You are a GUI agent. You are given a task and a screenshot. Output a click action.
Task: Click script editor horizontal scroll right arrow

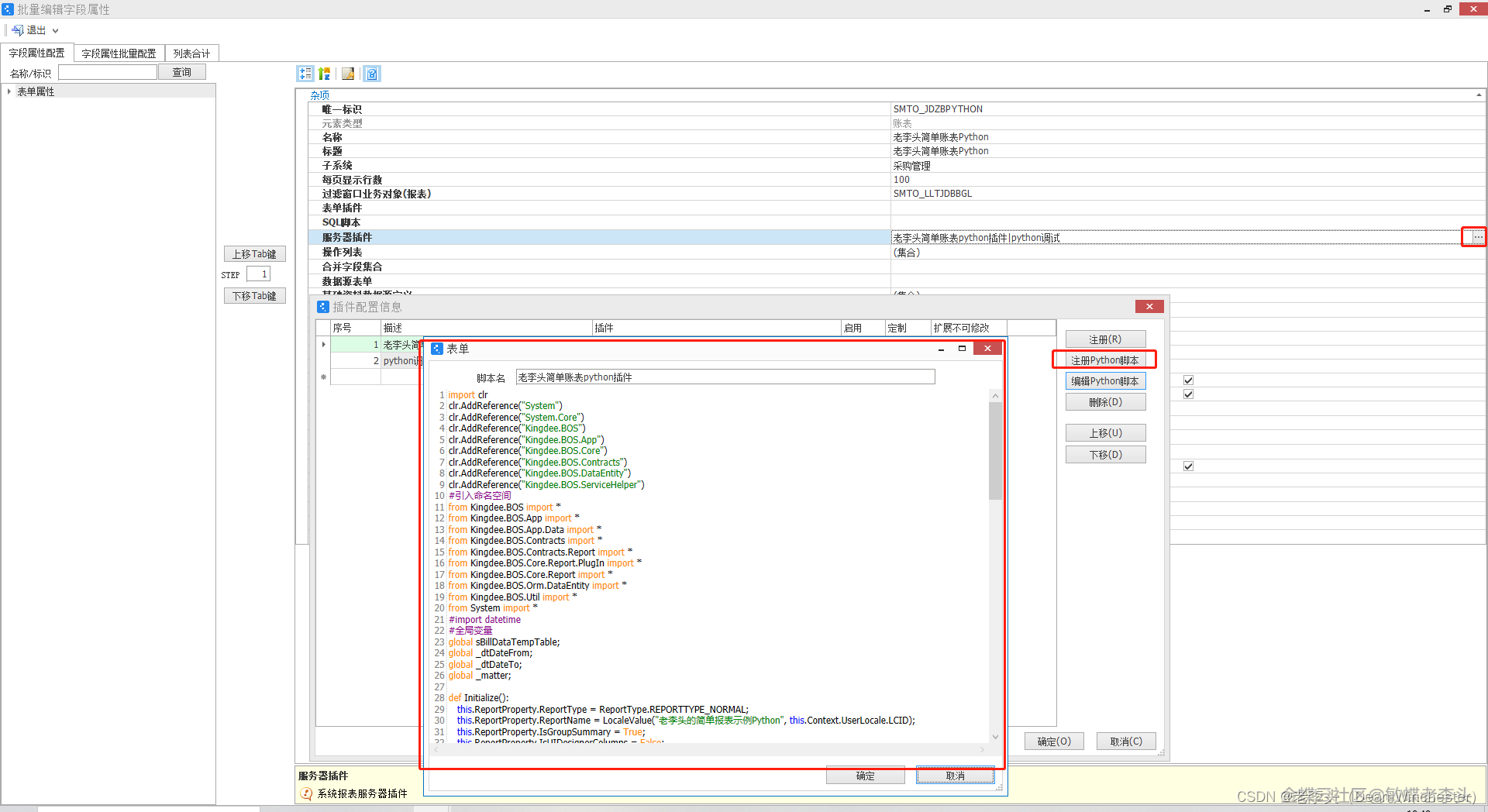983,749
